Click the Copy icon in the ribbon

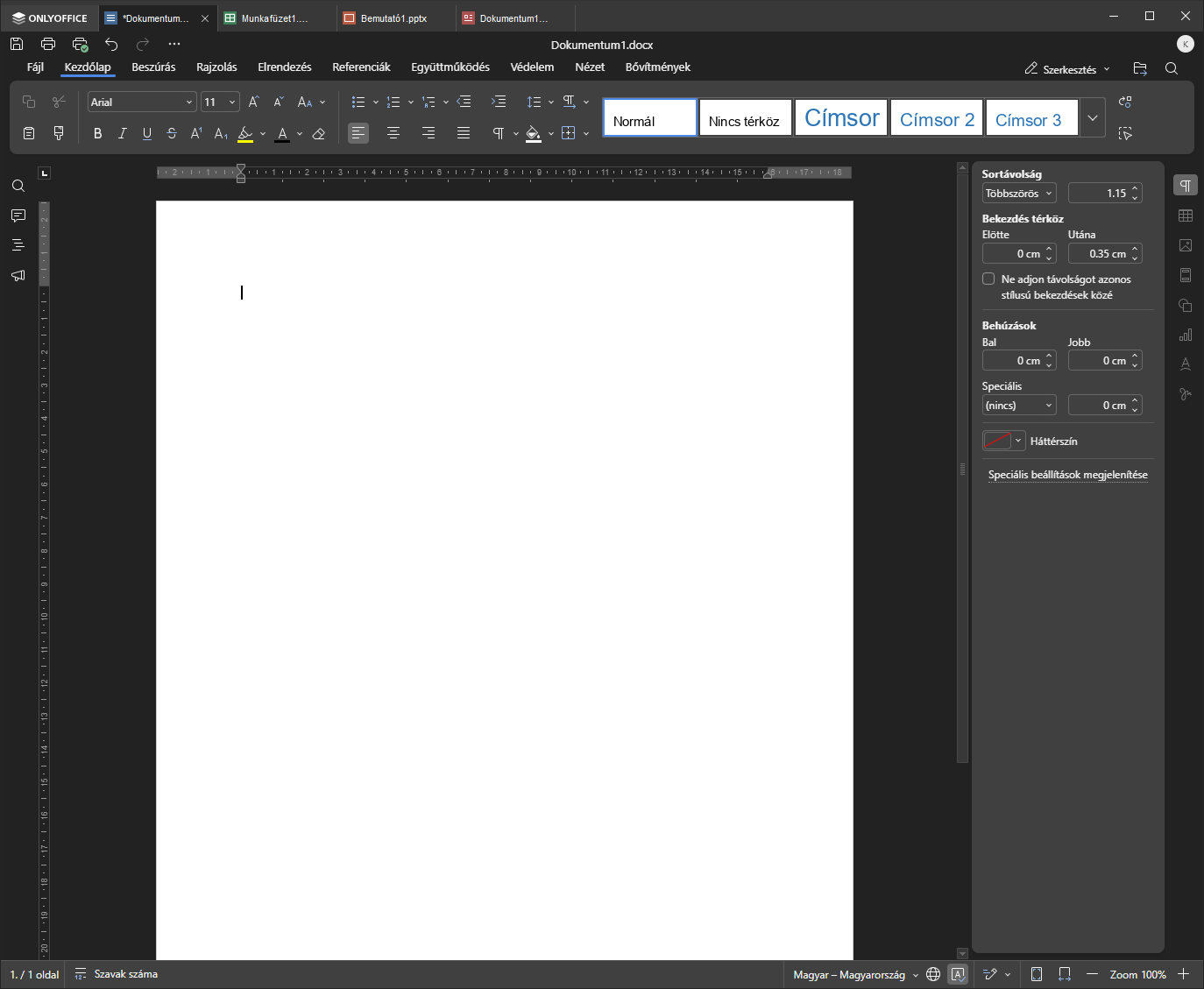tap(28, 102)
